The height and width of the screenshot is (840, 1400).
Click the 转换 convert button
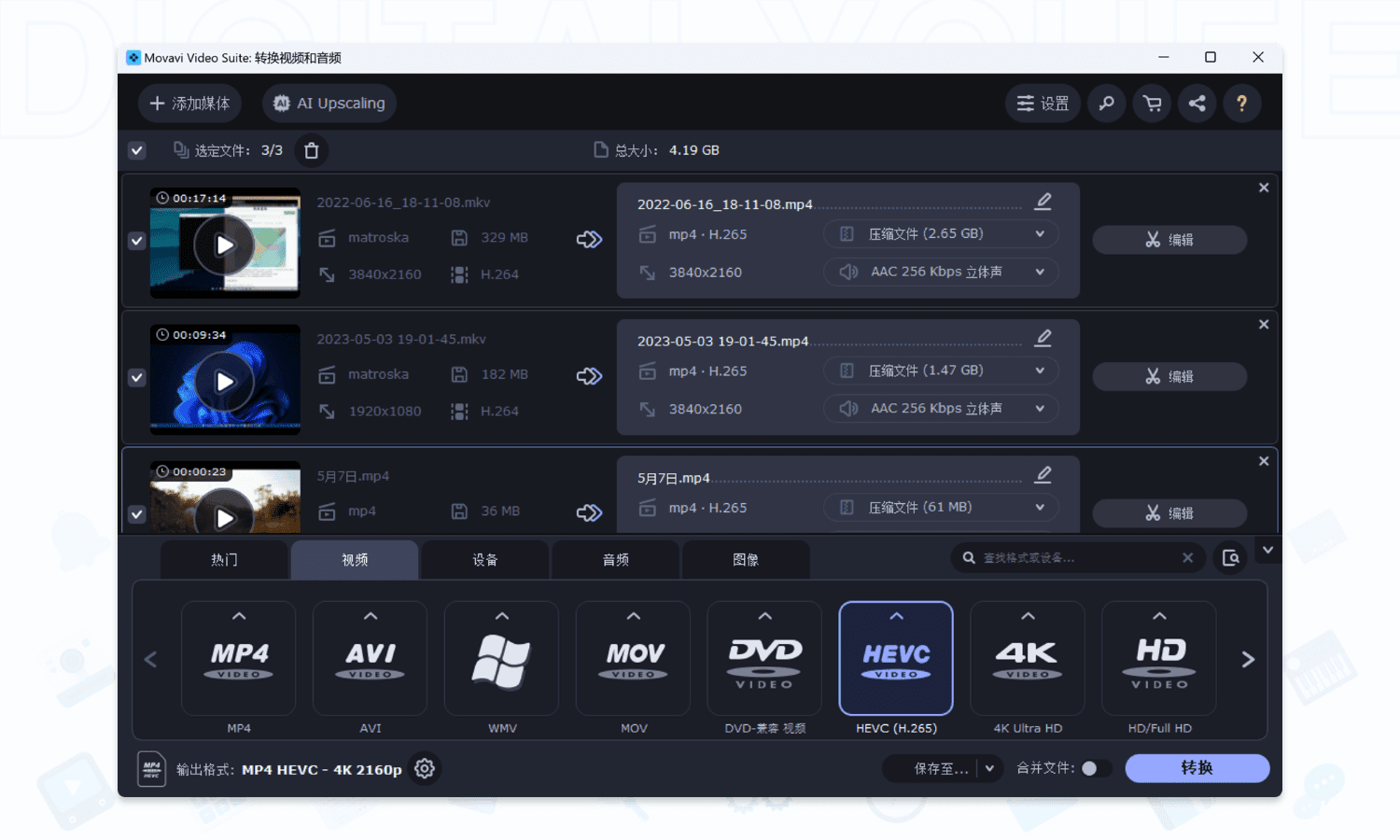(1197, 768)
